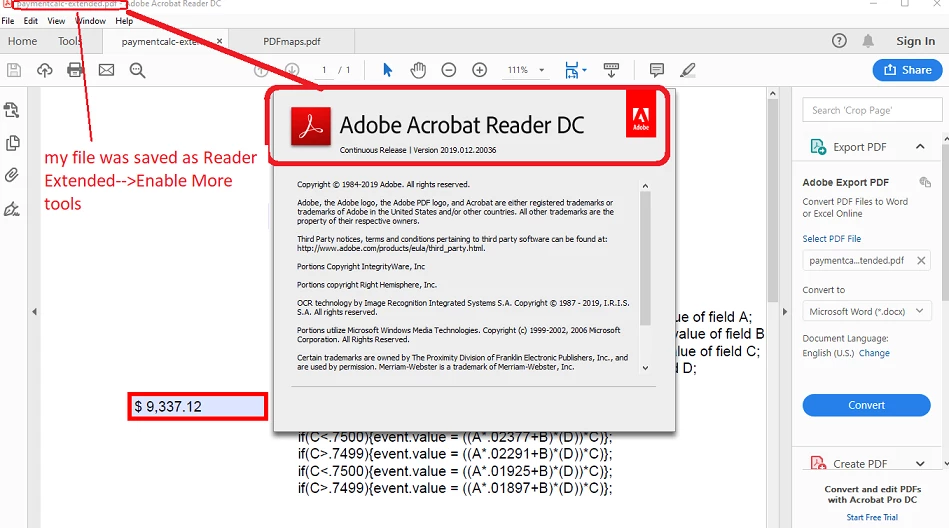Click Sign In
The image size is (949, 528).
point(915,41)
